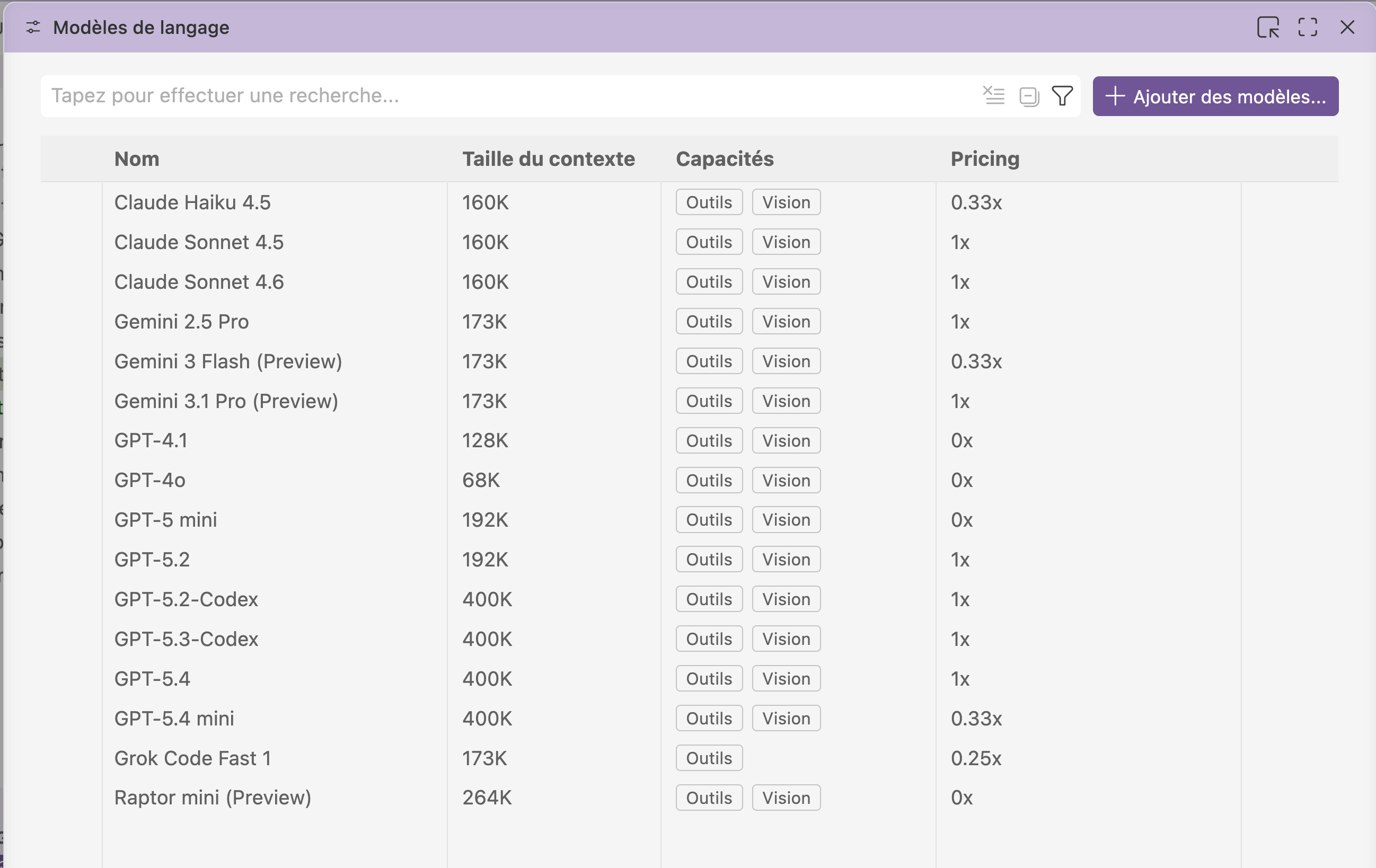Click the Vision badge for Raptor mini (Preview)
Image resolution: width=1376 pixels, height=868 pixels.
786,798
